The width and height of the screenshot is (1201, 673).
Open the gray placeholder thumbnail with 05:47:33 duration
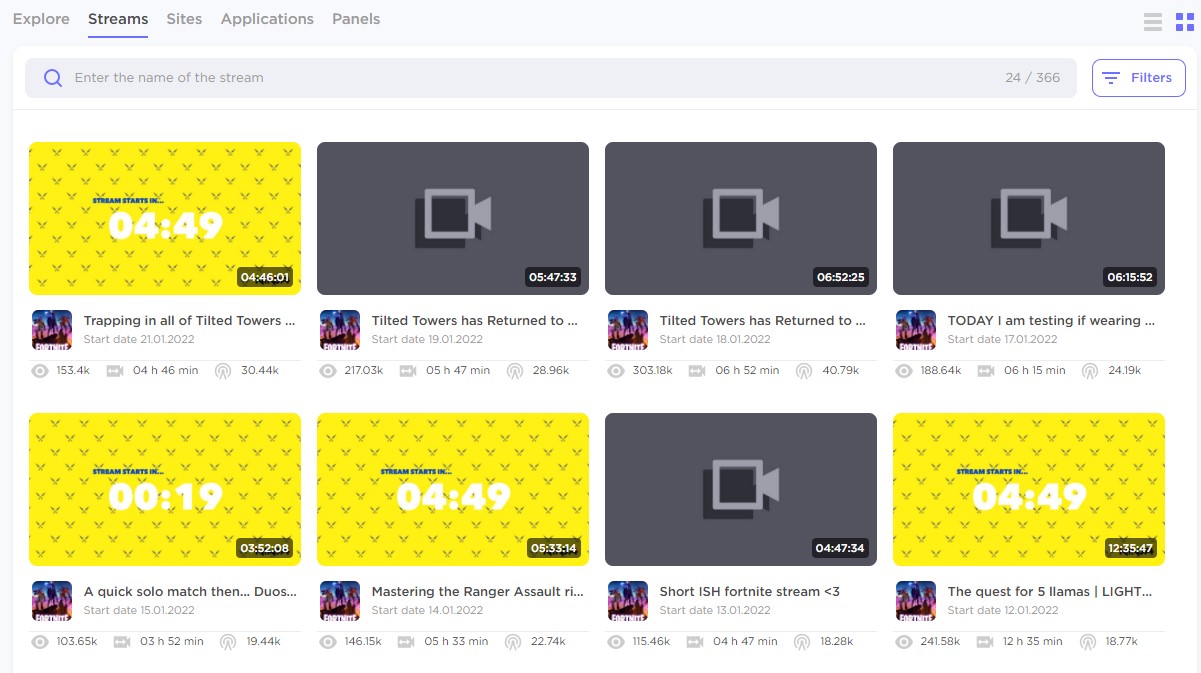tap(453, 218)
